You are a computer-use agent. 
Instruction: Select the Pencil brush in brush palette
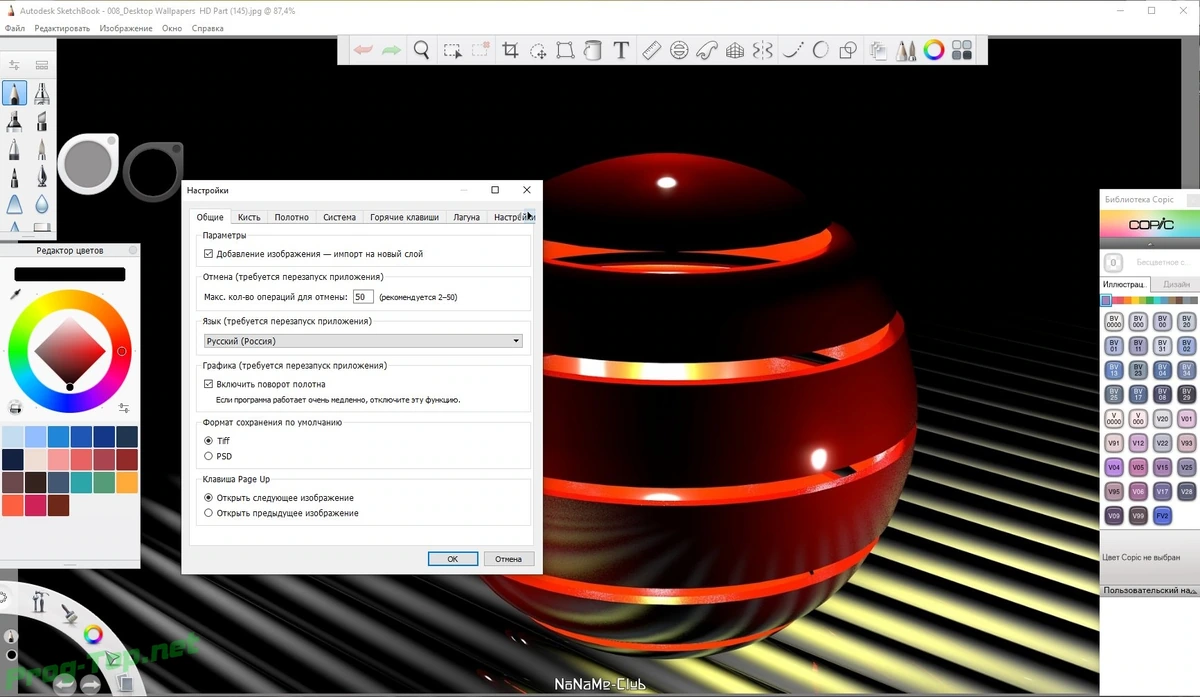[x=14, y=94]
